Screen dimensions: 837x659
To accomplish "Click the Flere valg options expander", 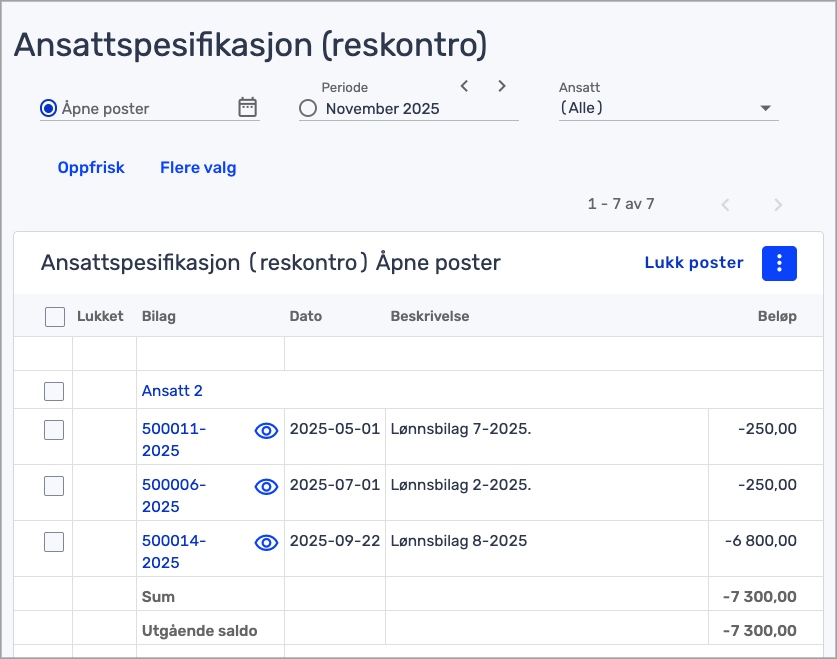I will coord(198,168).
